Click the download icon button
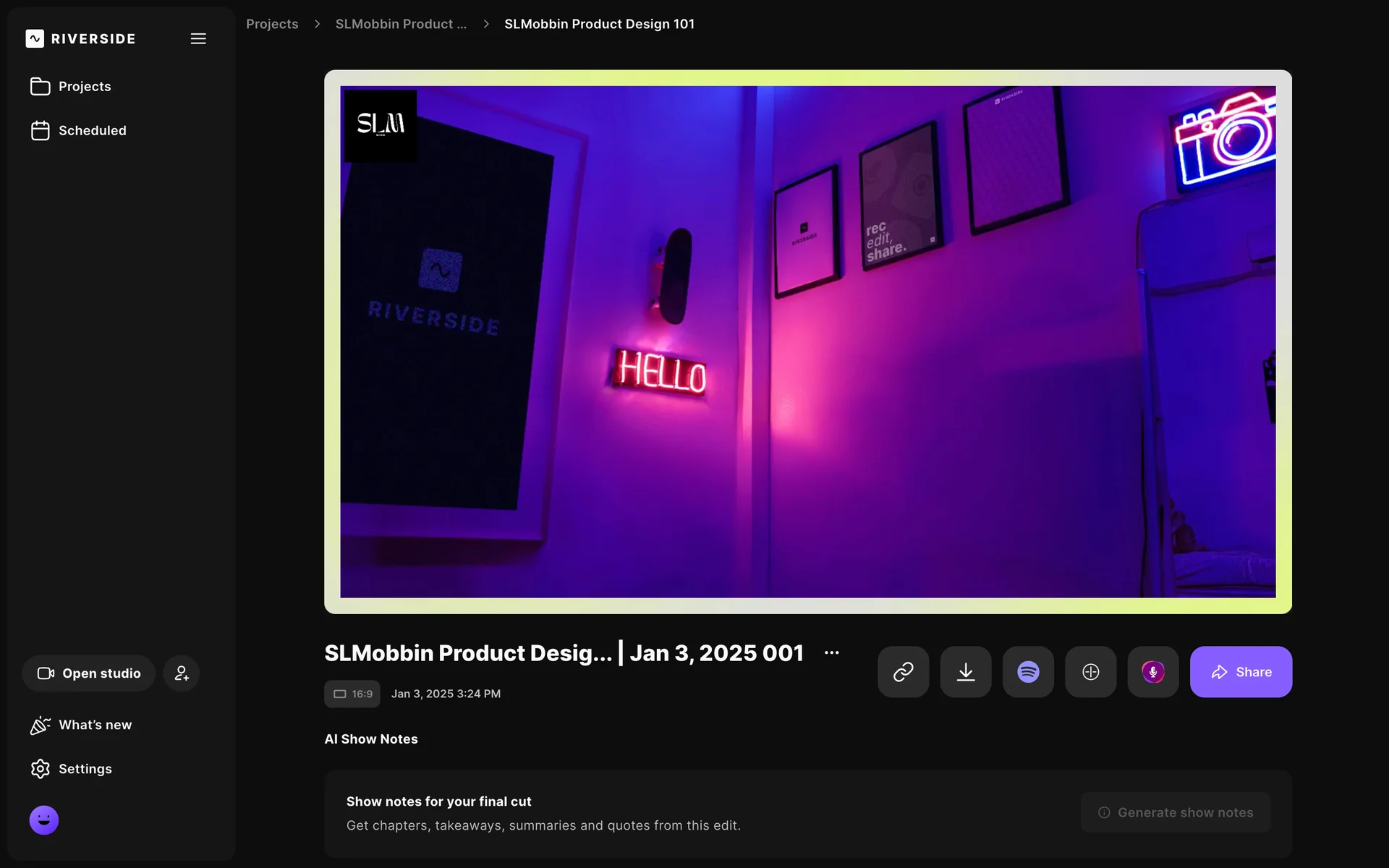The height and width of the screenshot is (868, 1389). coord(966,672)
